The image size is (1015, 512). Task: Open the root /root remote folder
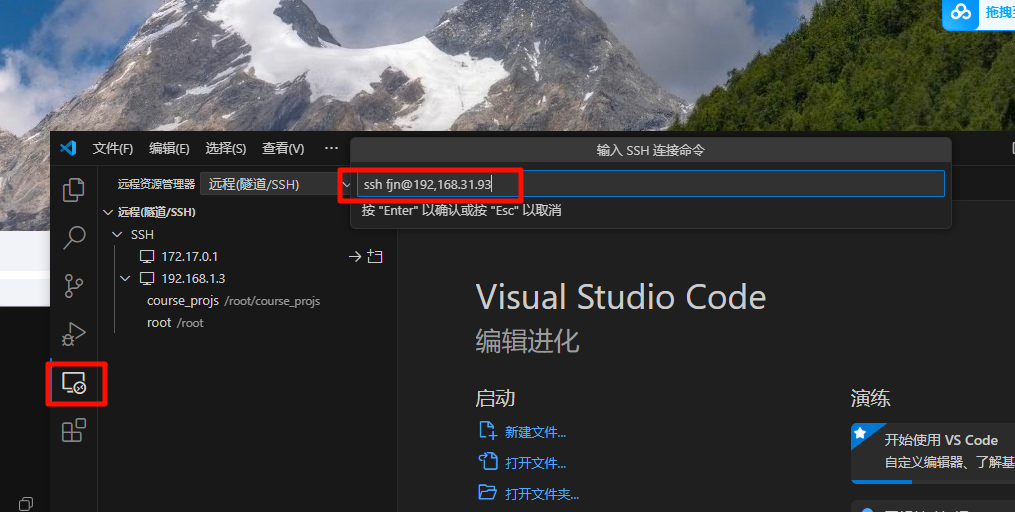tap(175, 323)
